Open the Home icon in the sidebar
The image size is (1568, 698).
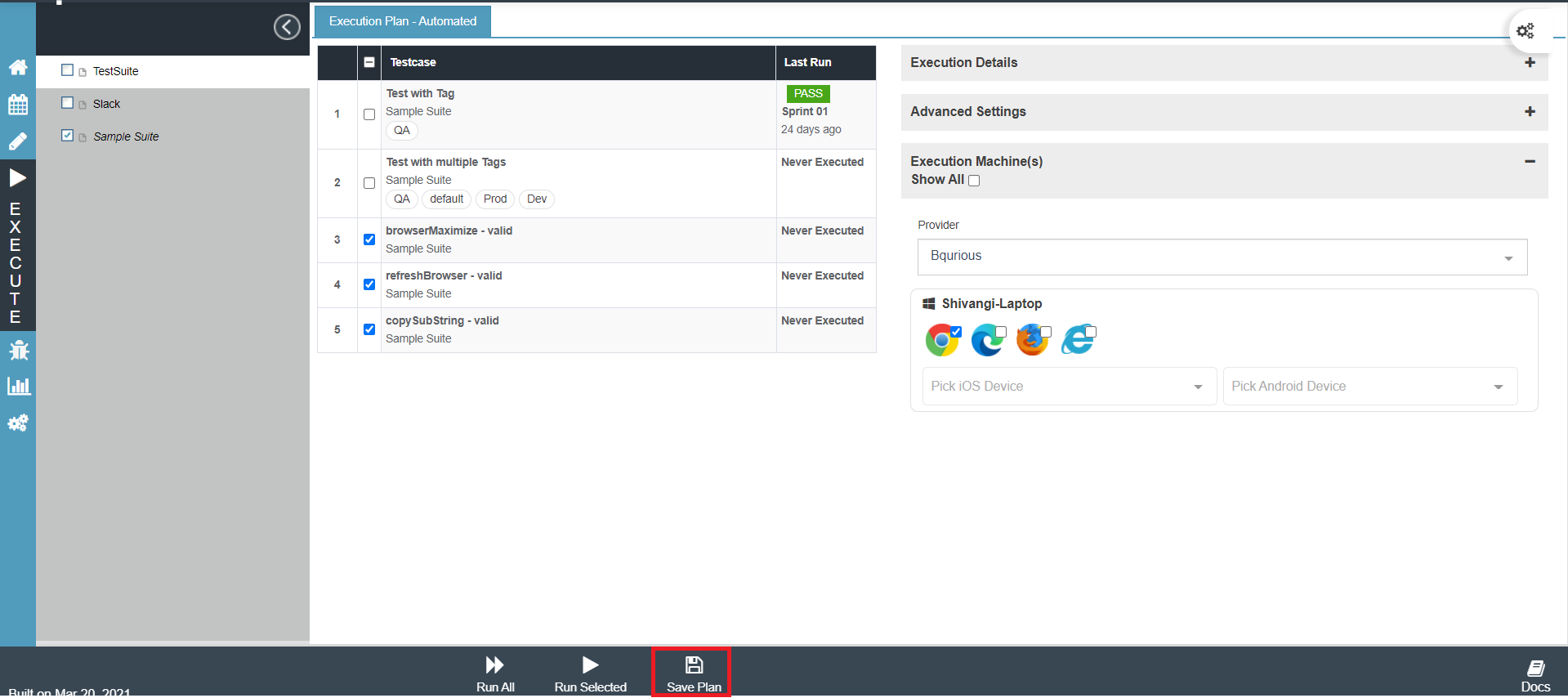(18, 67)
